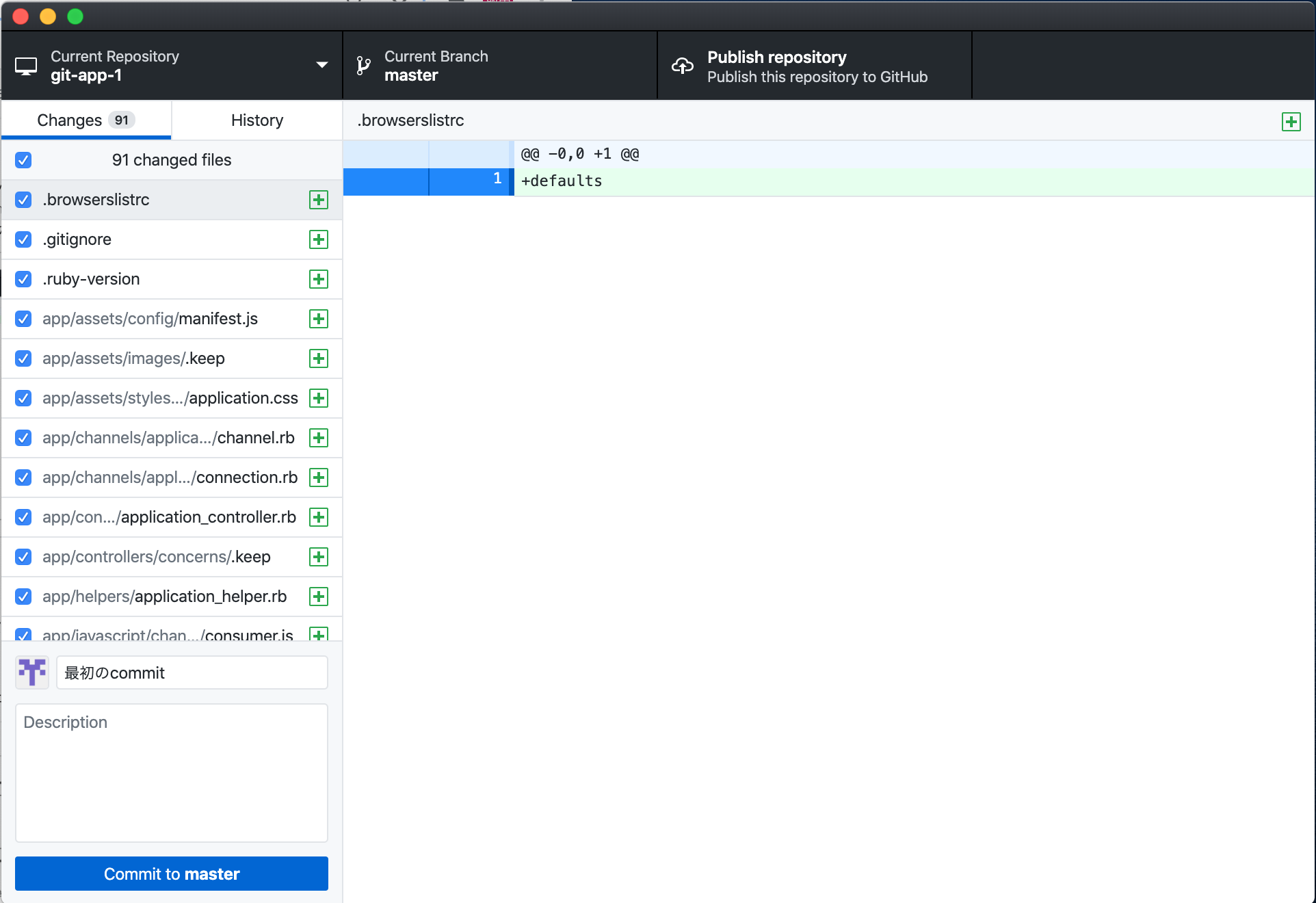The image size is (1316, 903).
Task: Click inside the Description text area
Action: (x=171, y=773)
